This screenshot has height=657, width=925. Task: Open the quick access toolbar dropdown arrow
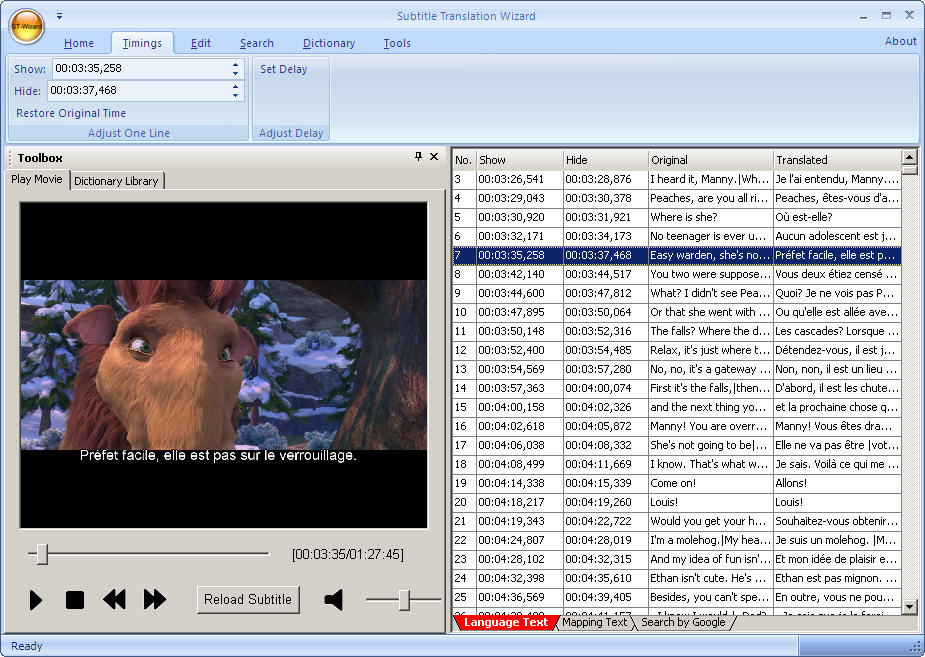60,16
